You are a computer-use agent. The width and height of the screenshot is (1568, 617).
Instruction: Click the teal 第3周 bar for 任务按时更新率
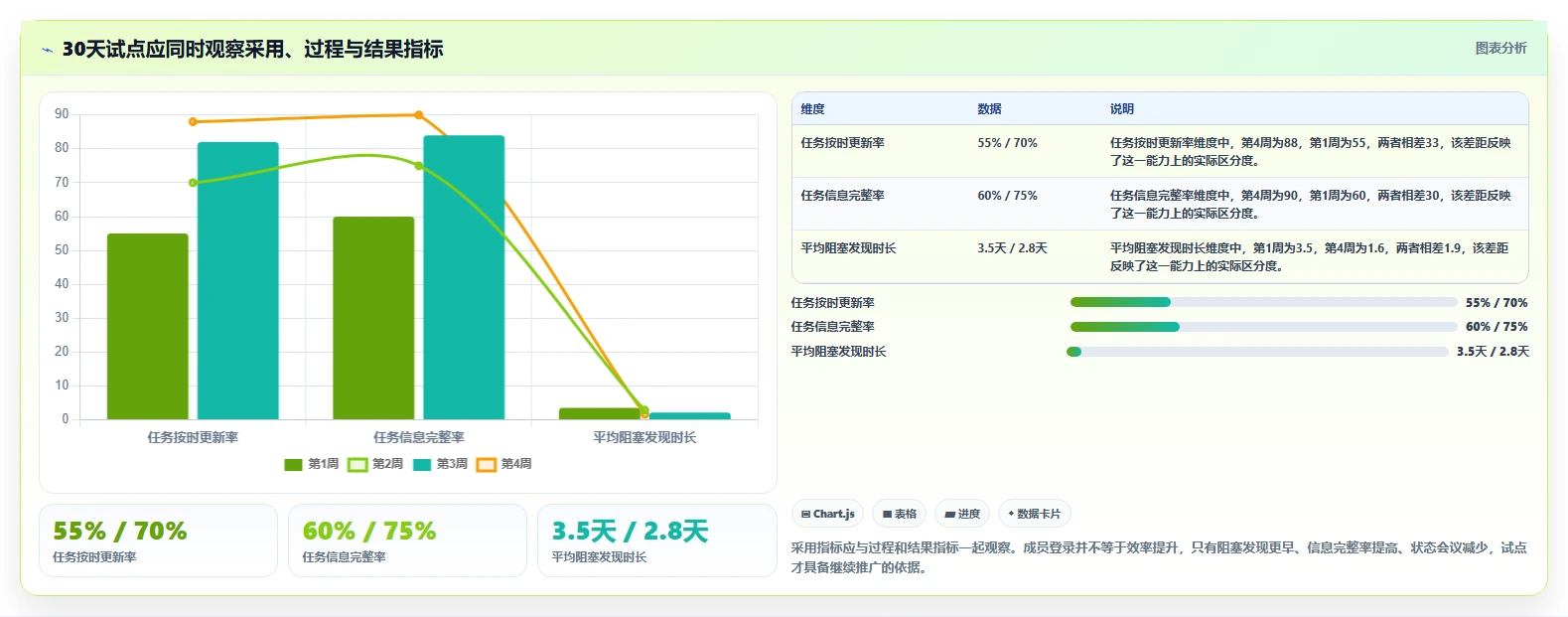(238, 280)
